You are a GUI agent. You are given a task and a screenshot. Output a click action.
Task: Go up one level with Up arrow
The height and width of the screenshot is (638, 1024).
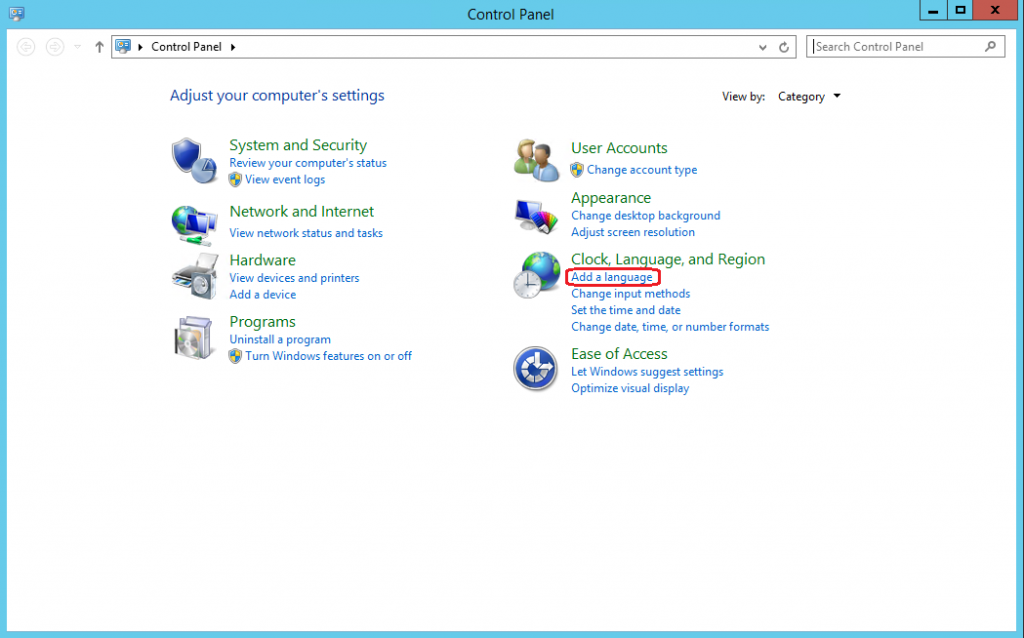(99, 47)
